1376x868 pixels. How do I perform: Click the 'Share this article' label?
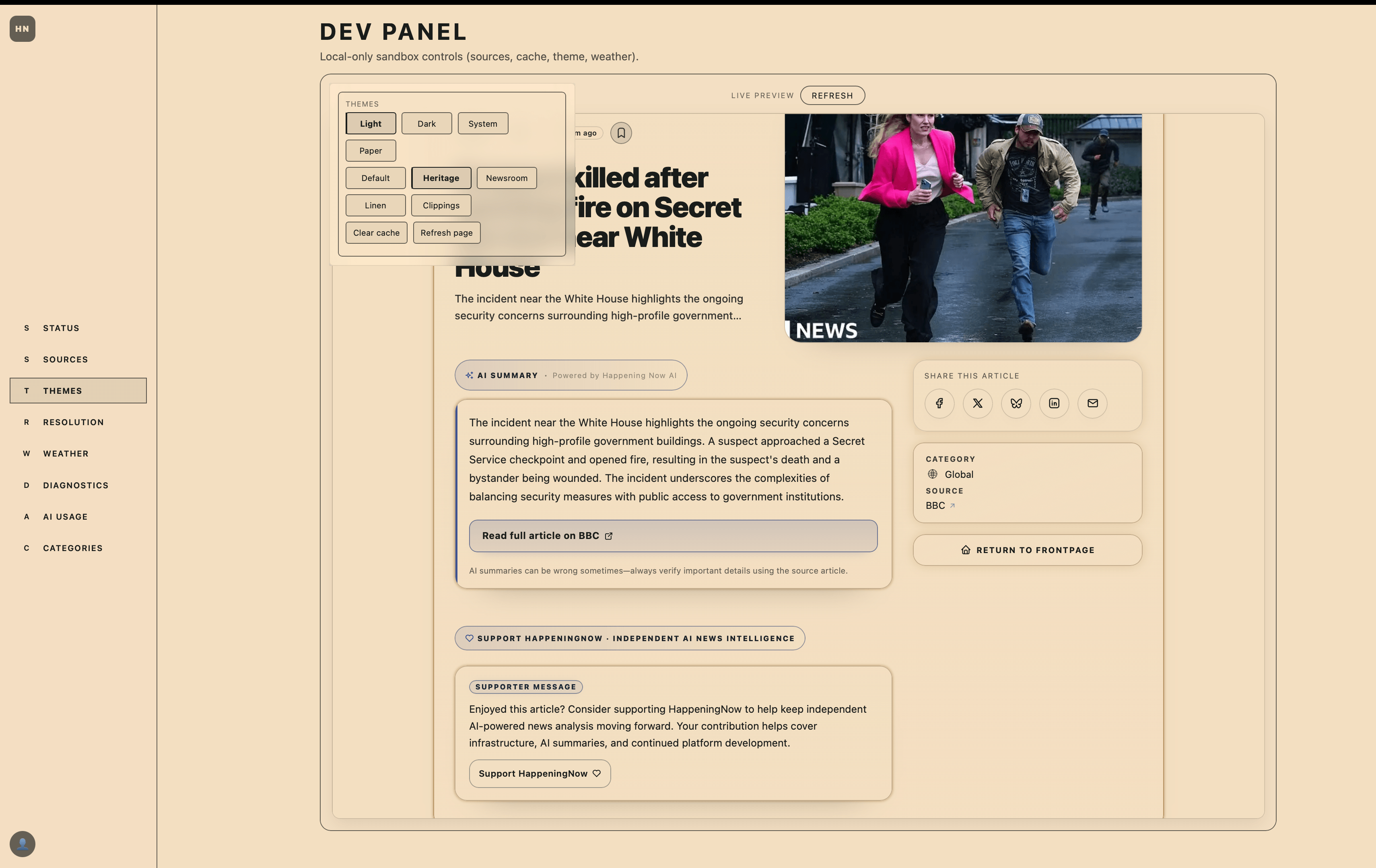click(972, 376)
